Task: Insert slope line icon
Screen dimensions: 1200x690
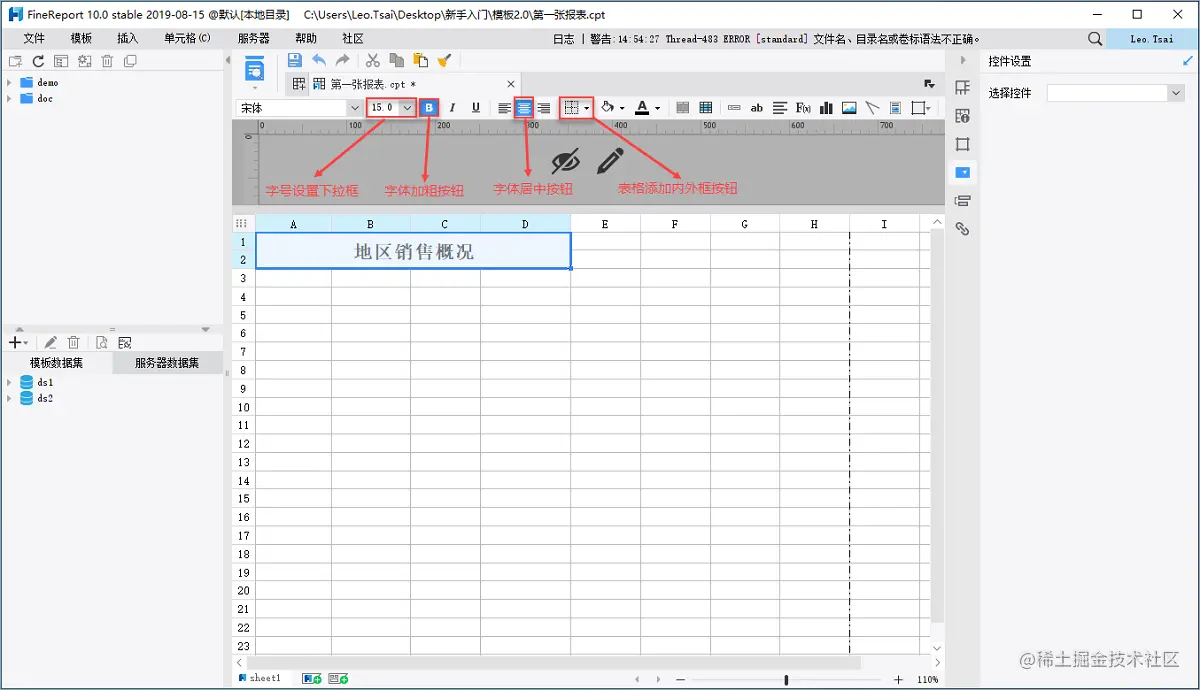Action: click(x=872, y=108)
